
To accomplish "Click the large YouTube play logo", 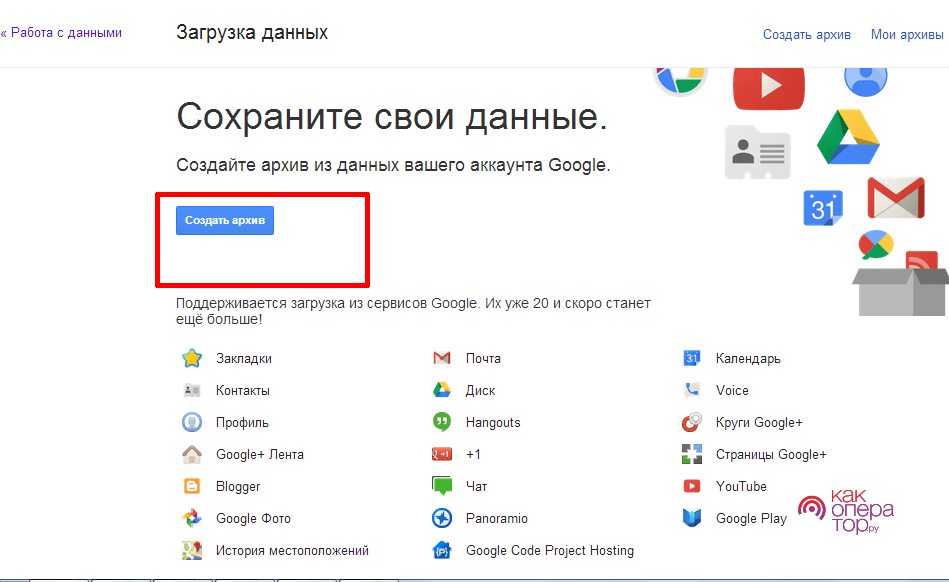I will (x=769, y=88).
